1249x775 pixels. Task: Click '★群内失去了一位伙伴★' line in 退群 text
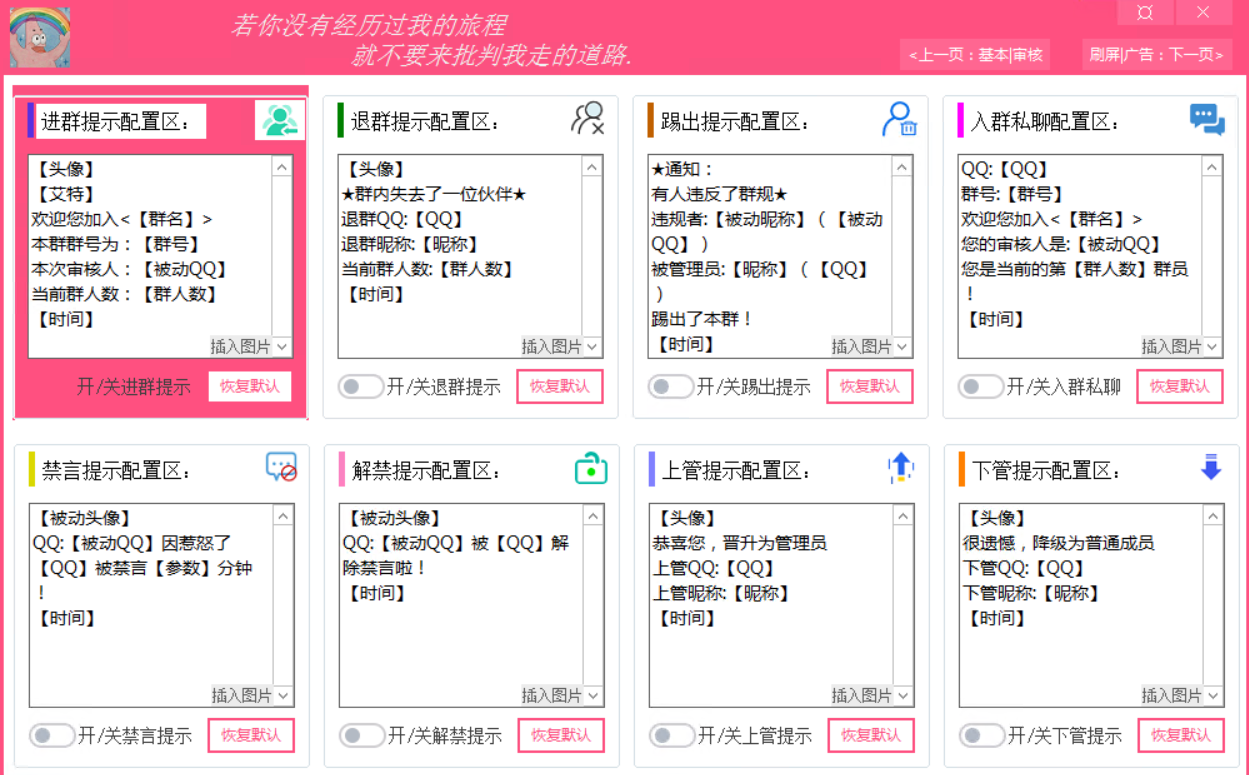[434, 194]
